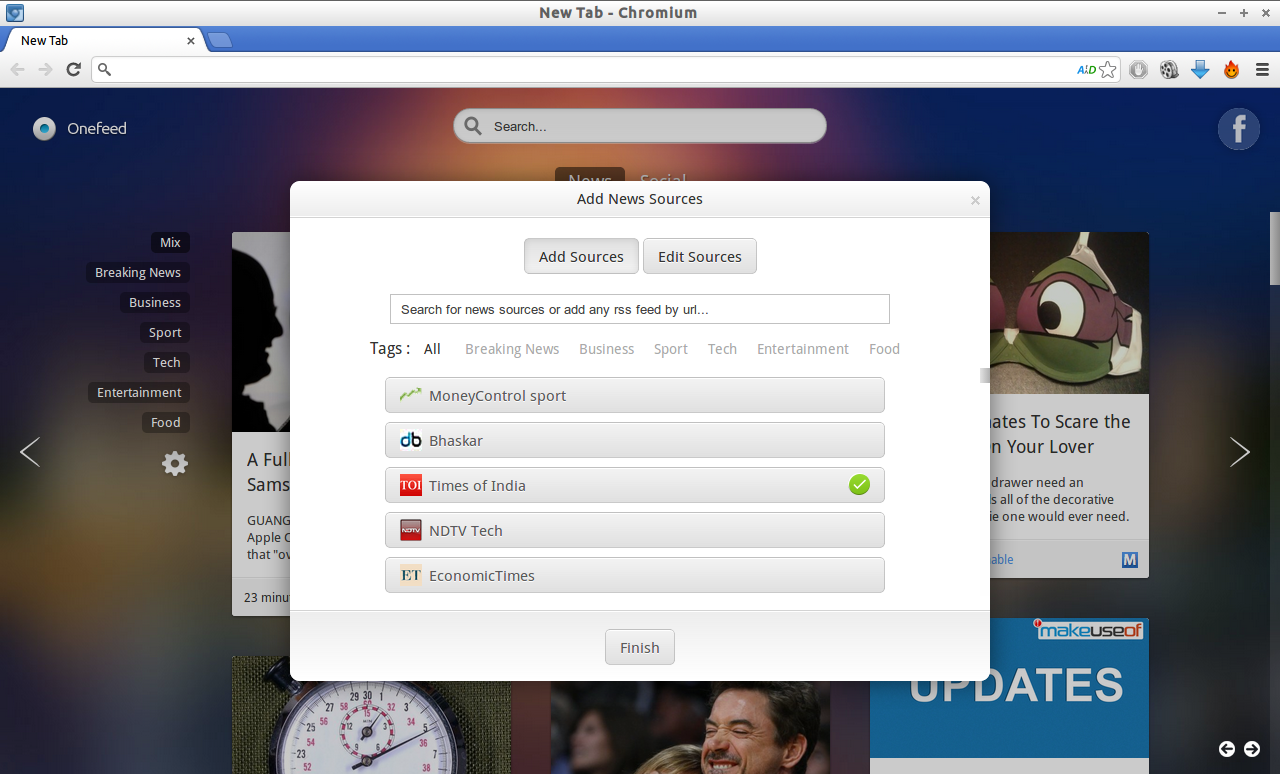Switch to Edit Sources view
This screenshot has height=774, width=1280.
[x=700, y=256]
